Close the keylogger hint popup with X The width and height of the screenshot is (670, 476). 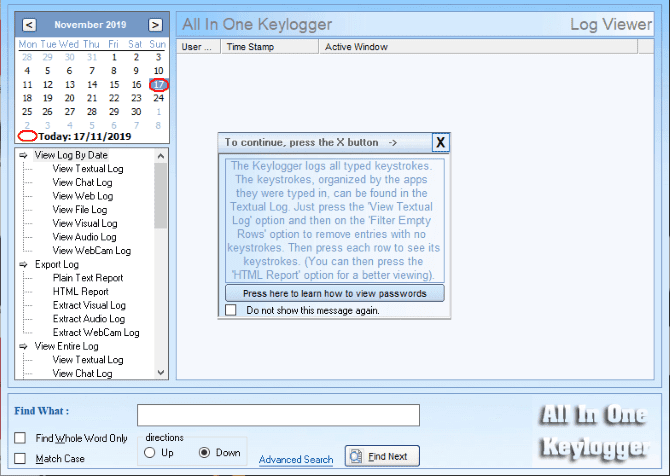click(x=441, y=142)
